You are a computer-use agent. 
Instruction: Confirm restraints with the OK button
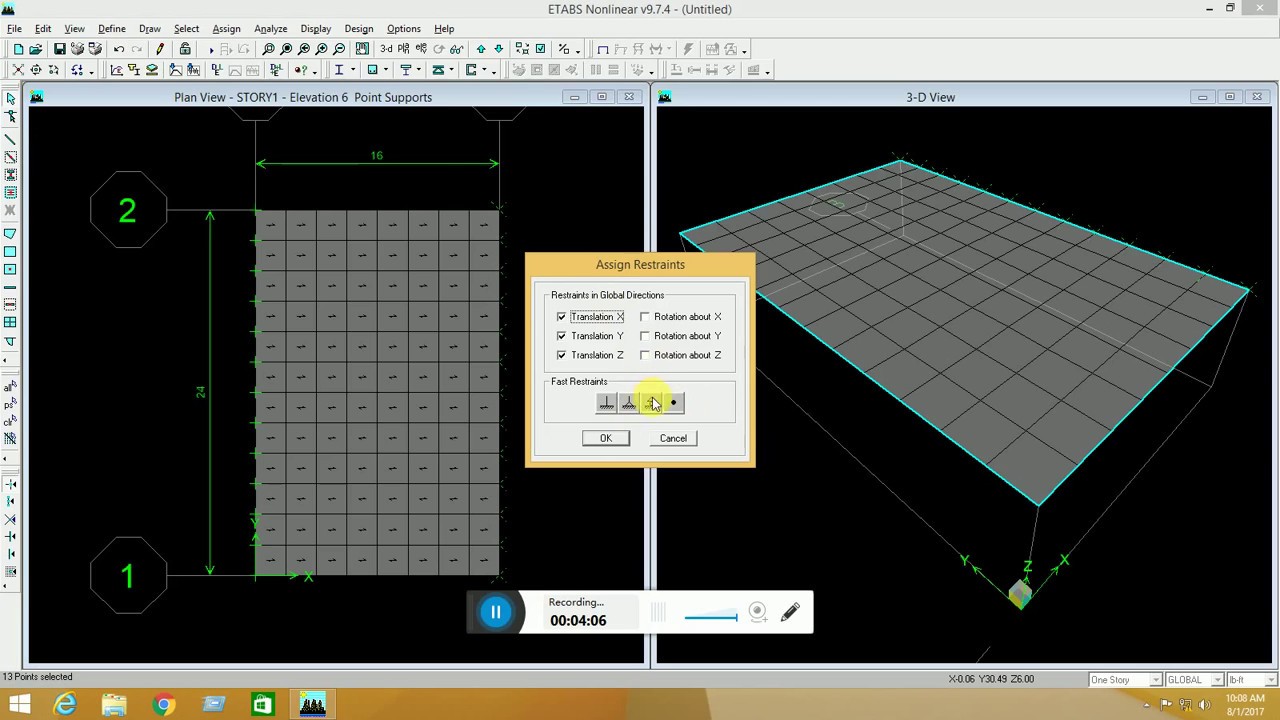pos(606,438)
